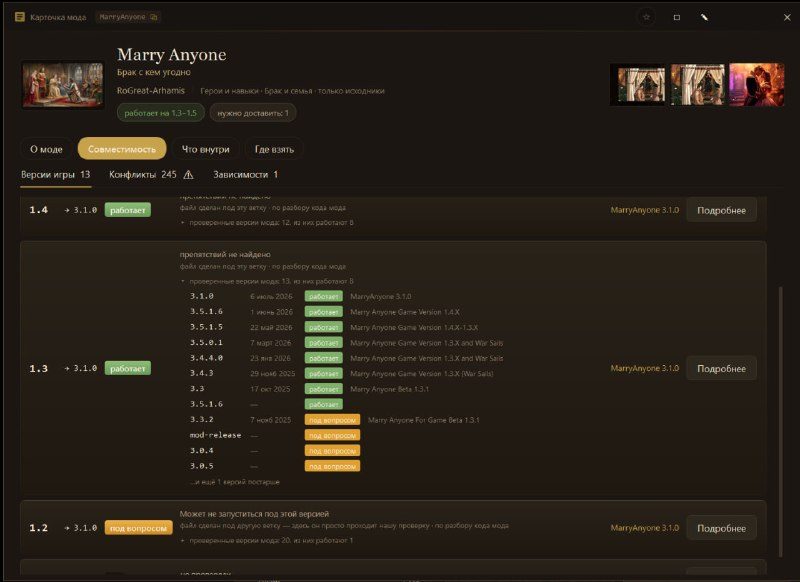The width and height of the screenshot is (800, 582).
Task: Click the под вопросом badge for 3.3.2
Action: click(x=332, y=420)
